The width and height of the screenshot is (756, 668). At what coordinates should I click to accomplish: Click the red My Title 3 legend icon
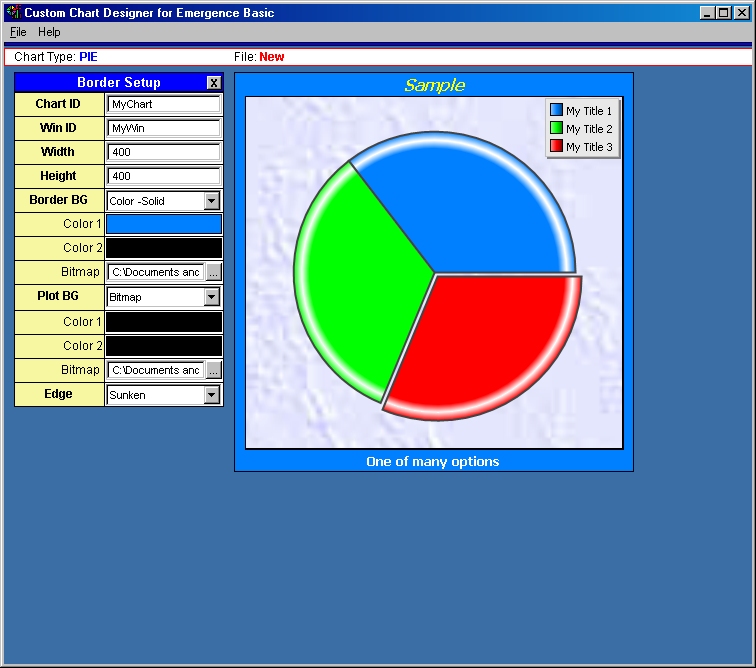coord(556,146)
